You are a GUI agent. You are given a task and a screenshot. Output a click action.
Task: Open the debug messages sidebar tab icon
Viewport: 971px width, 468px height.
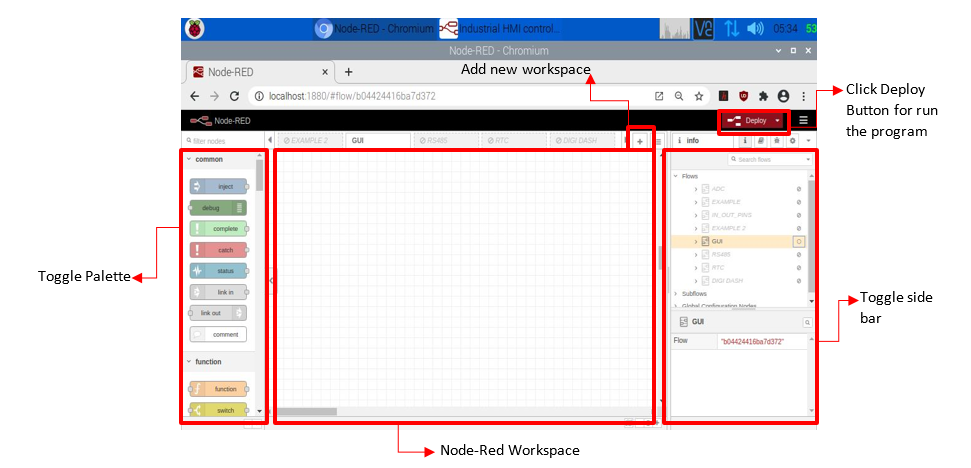pyautogui.click(x=776, y=141)
